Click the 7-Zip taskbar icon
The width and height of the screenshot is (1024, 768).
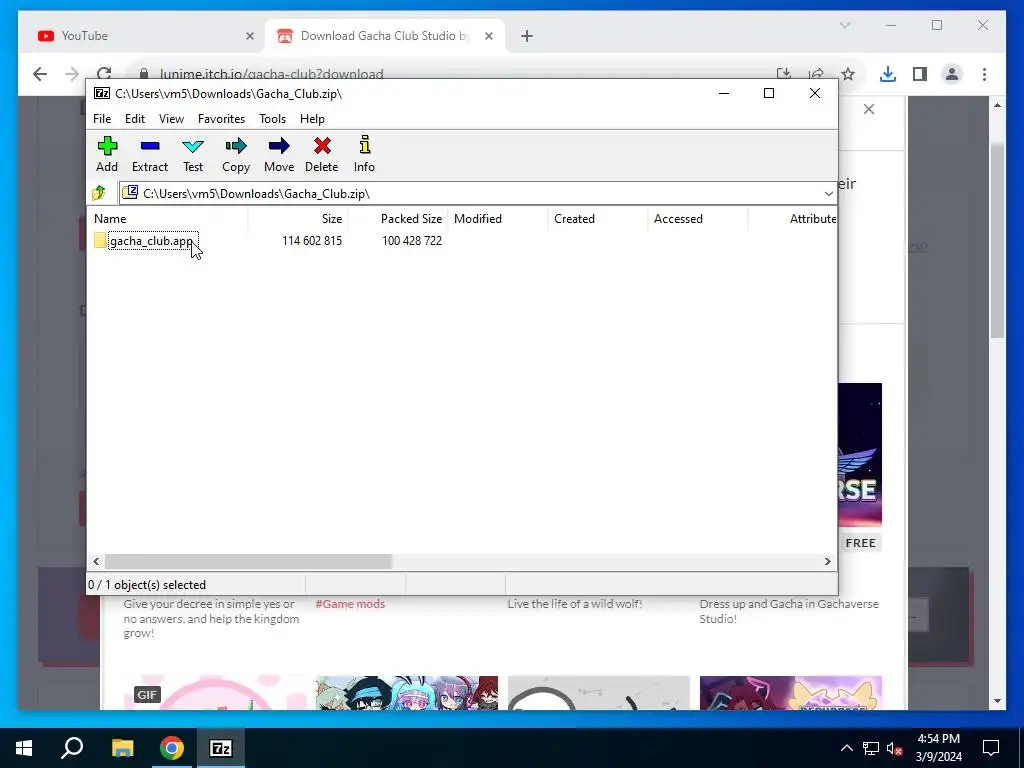221,748
